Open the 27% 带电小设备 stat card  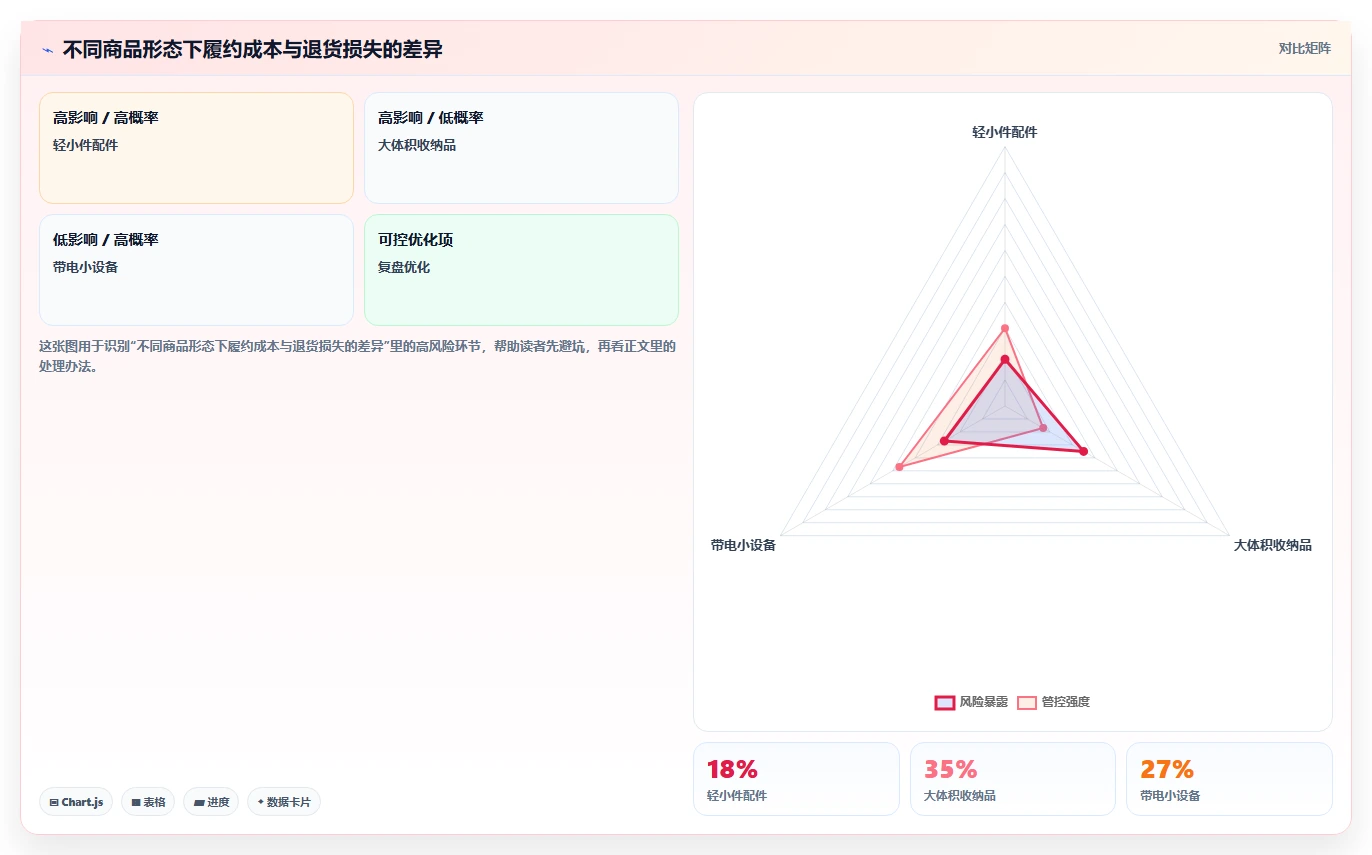point(1229,779)
